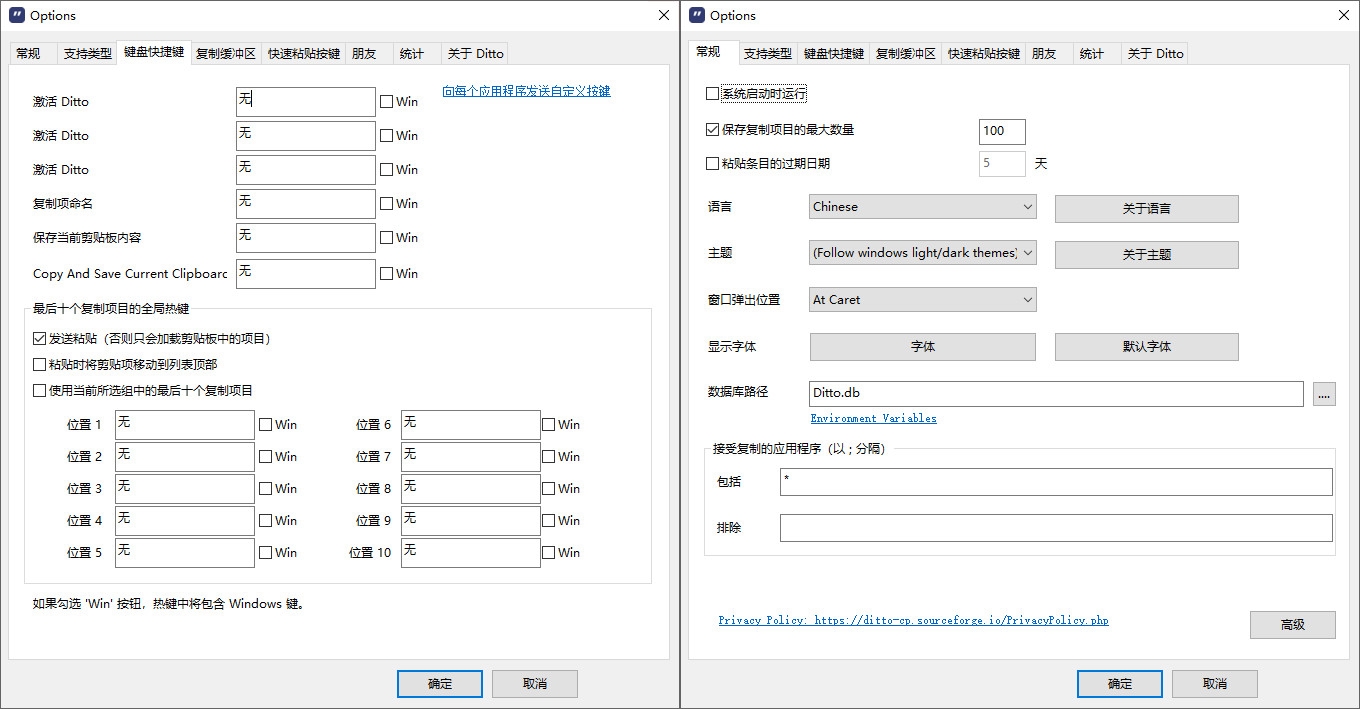Enable 粘贴时将剪贴项移动到列表顶部 checkbox
The width and height of the screenshot is (1360, 709).
[x=40, y=365]
